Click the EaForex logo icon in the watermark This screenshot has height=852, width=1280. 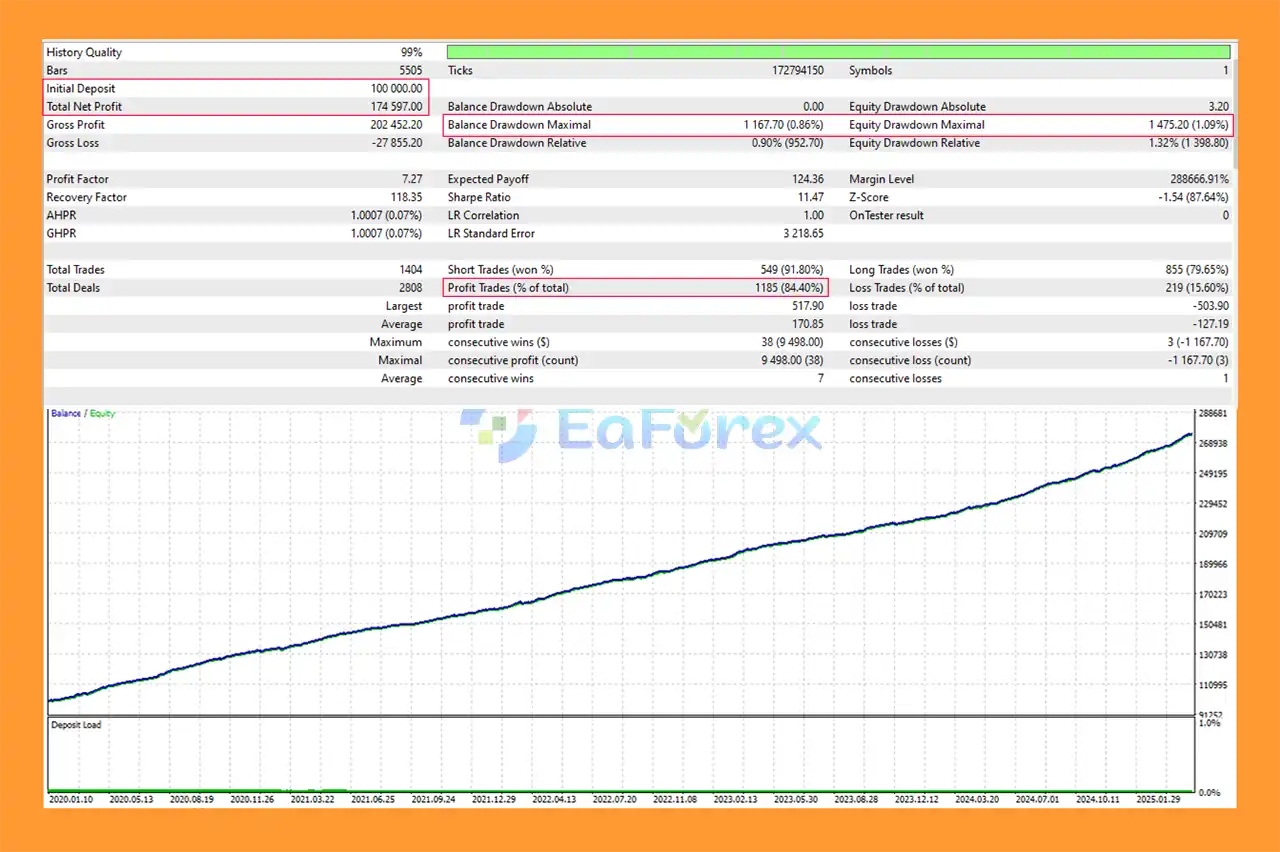[x=497, y=433]
